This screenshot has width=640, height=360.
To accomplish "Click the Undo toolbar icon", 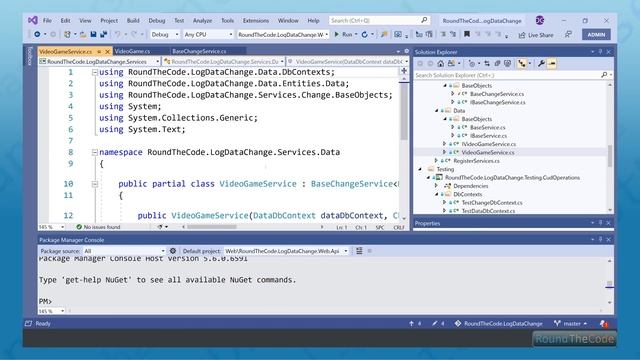I will tap(118, 35).
